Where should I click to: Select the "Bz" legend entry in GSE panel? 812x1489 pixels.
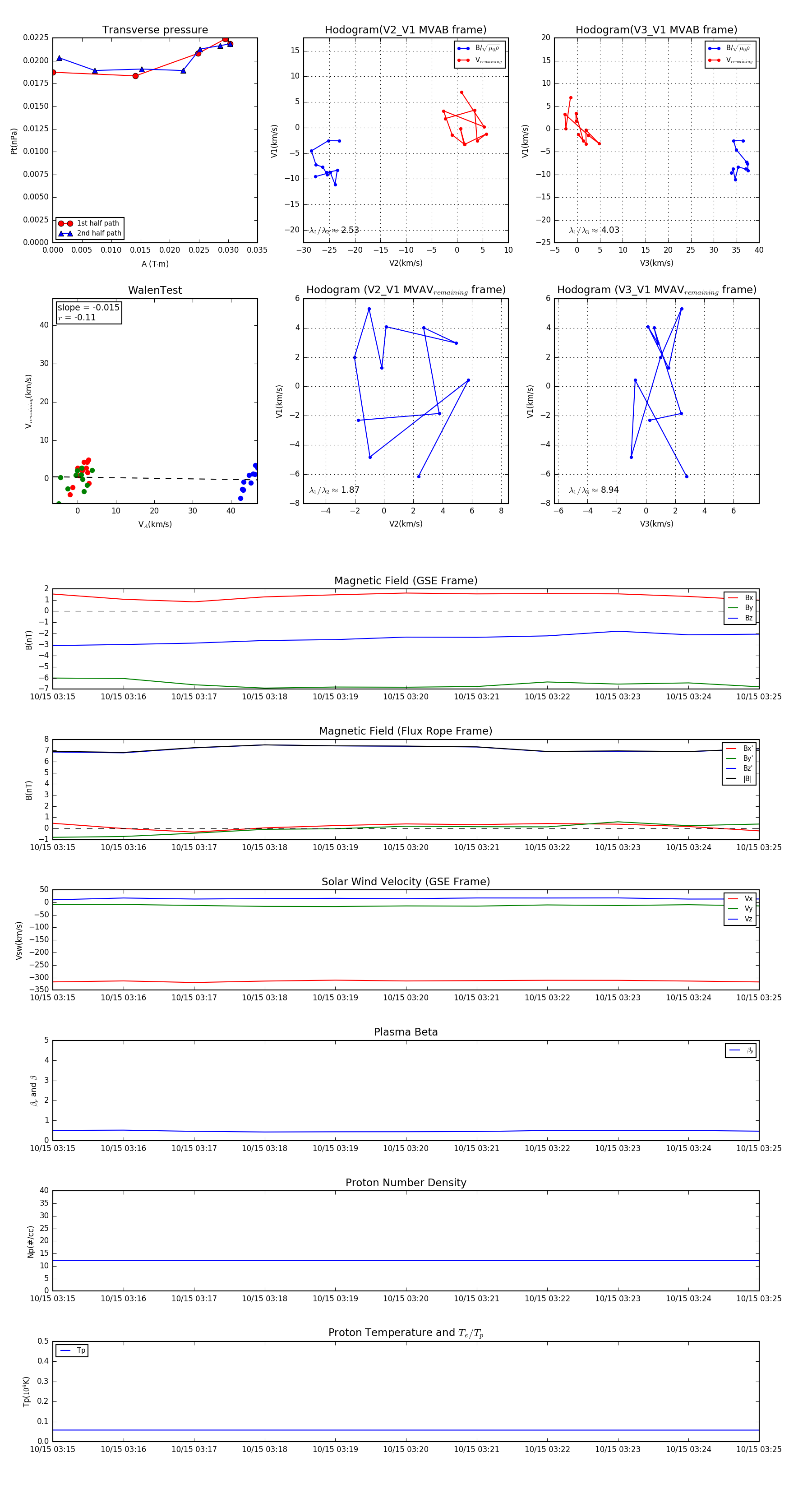740,618
